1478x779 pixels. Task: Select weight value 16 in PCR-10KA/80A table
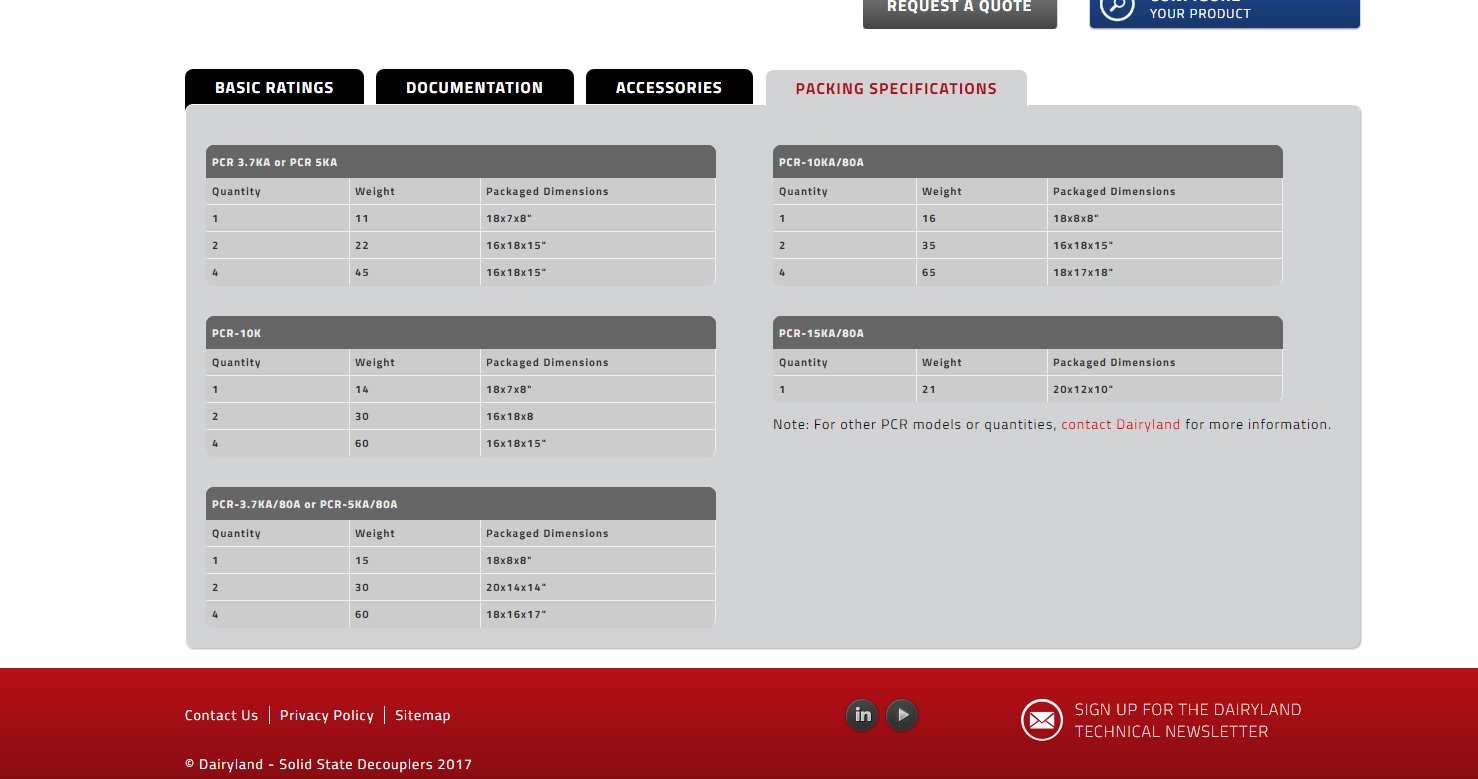(982, 218)
